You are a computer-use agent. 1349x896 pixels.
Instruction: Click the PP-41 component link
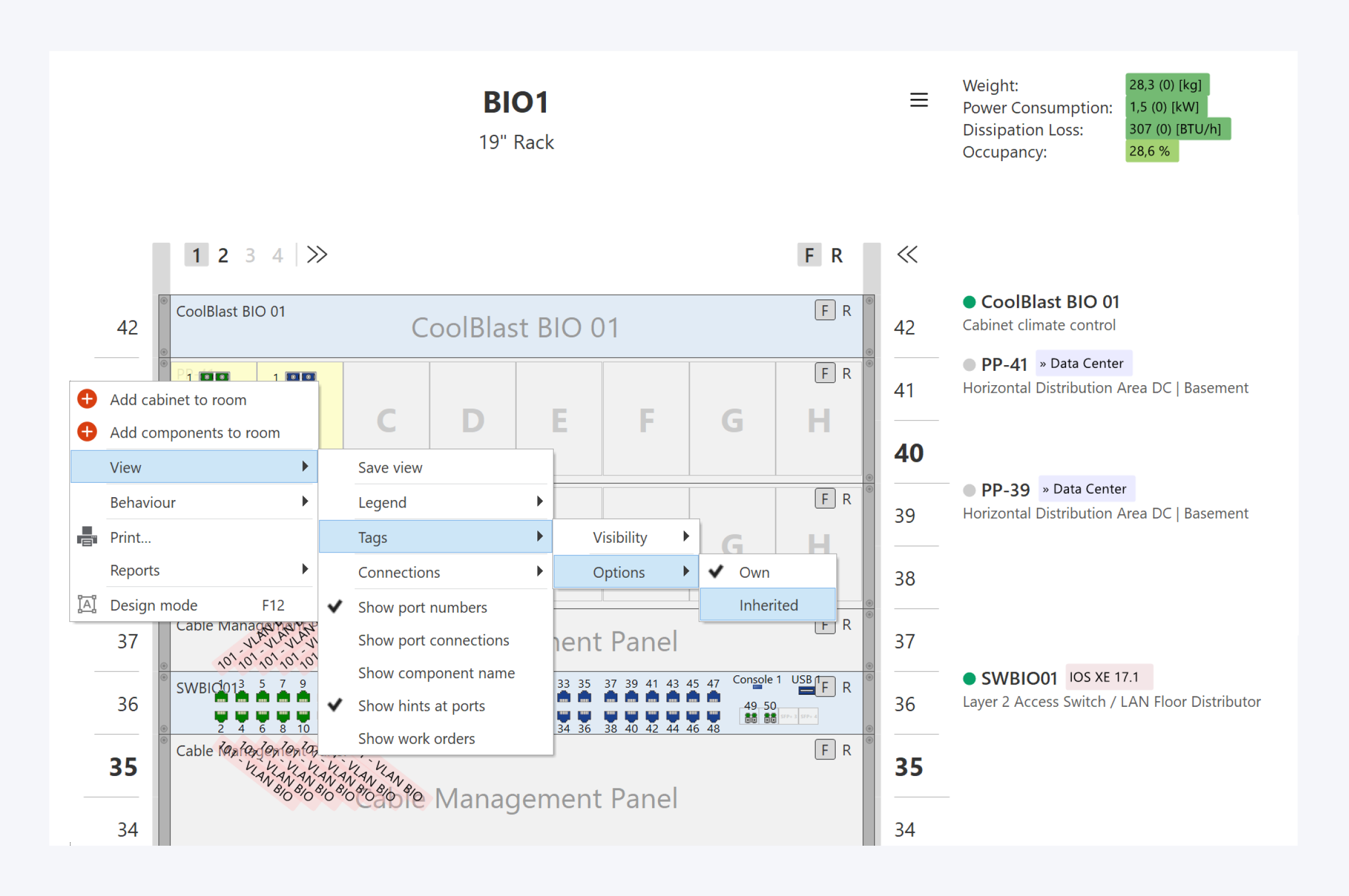(1004, 364)
